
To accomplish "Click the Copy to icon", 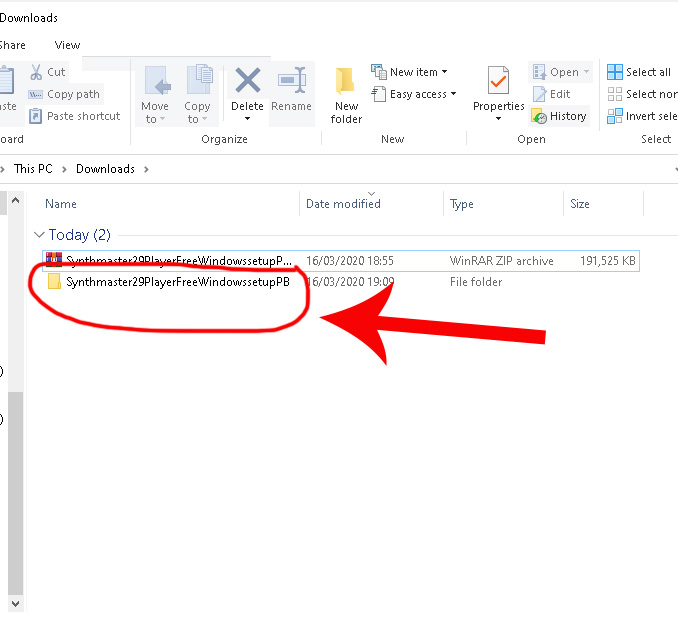I will [199, 80].
